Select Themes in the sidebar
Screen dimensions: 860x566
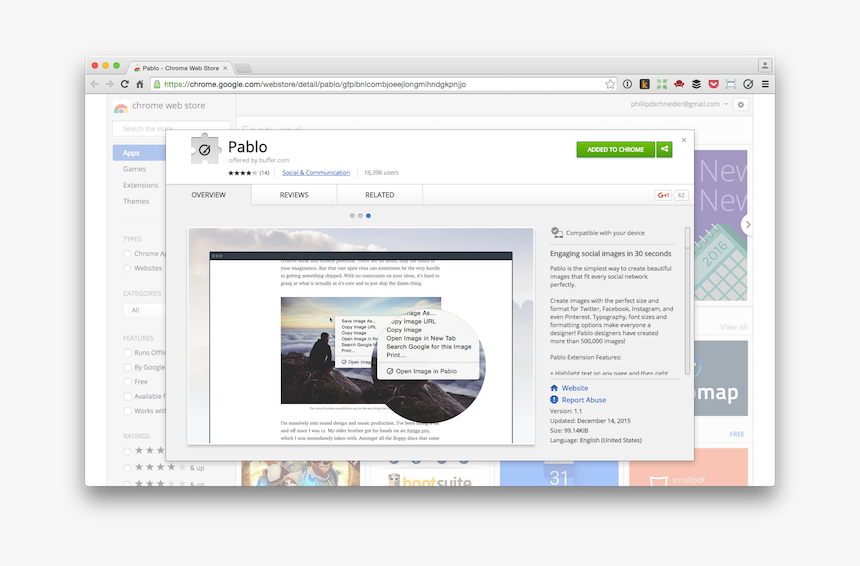tap(136, 201)
